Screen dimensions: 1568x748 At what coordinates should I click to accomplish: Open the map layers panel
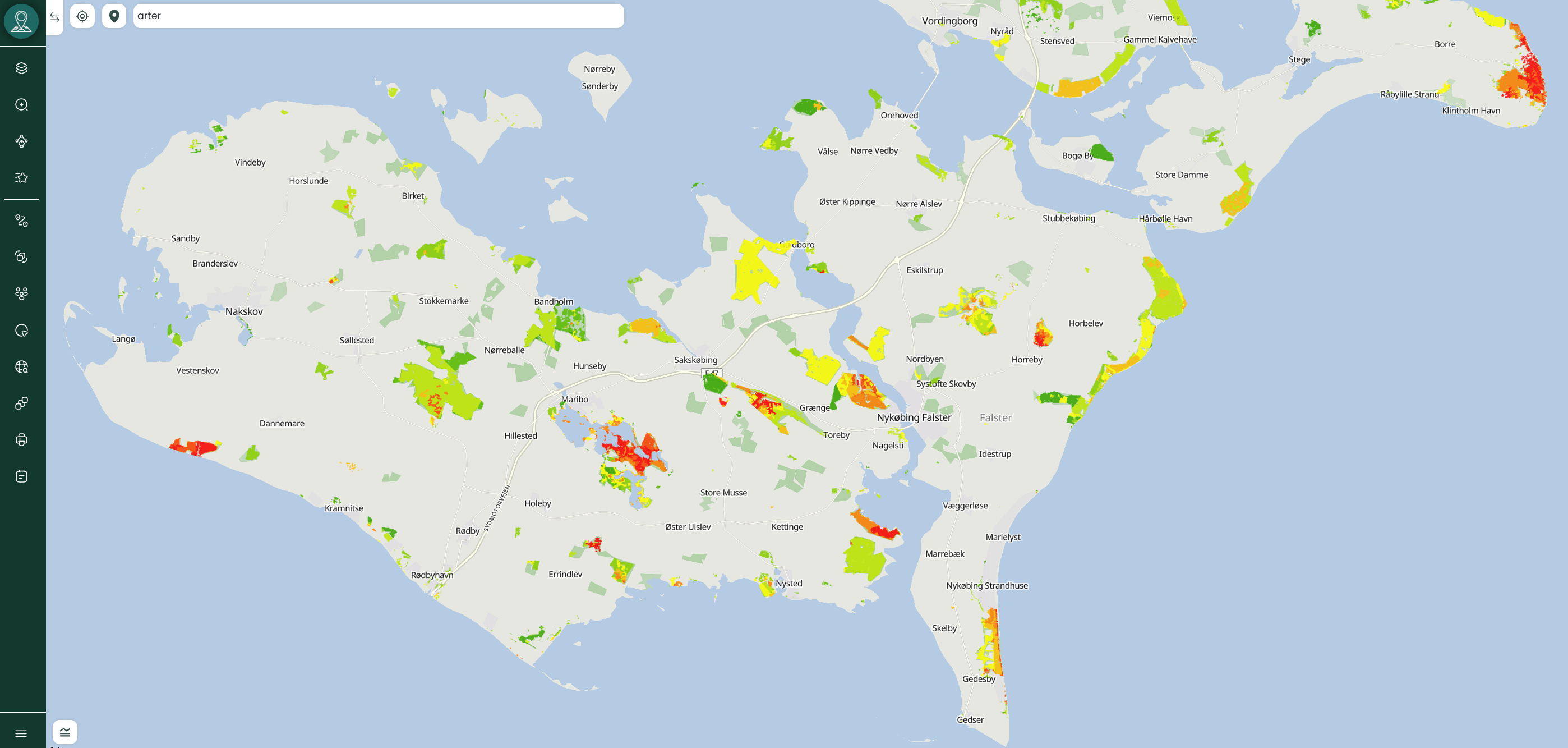(21, 67)
